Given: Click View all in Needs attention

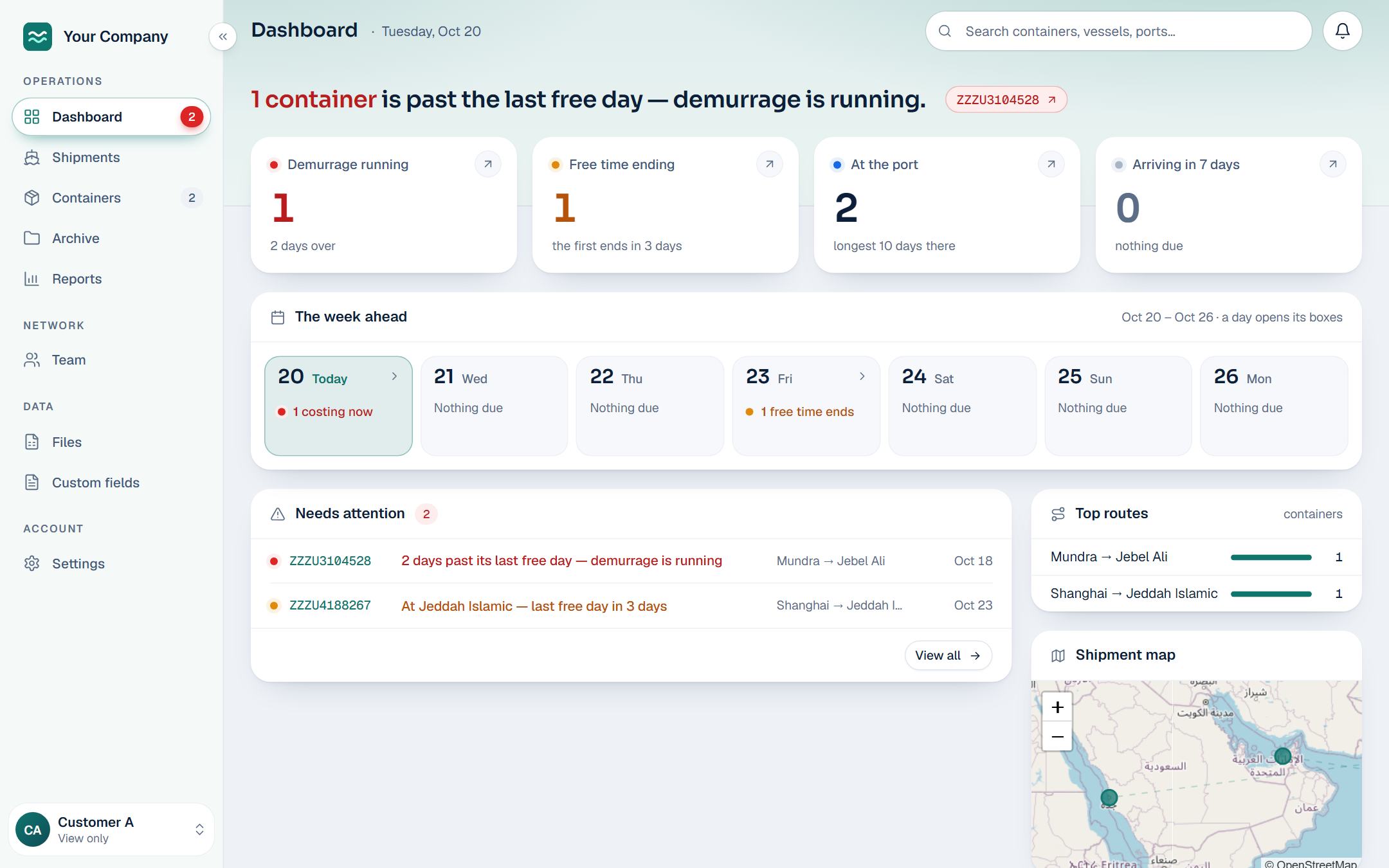Looking at the screenshot, I should (x=948, y=655).
